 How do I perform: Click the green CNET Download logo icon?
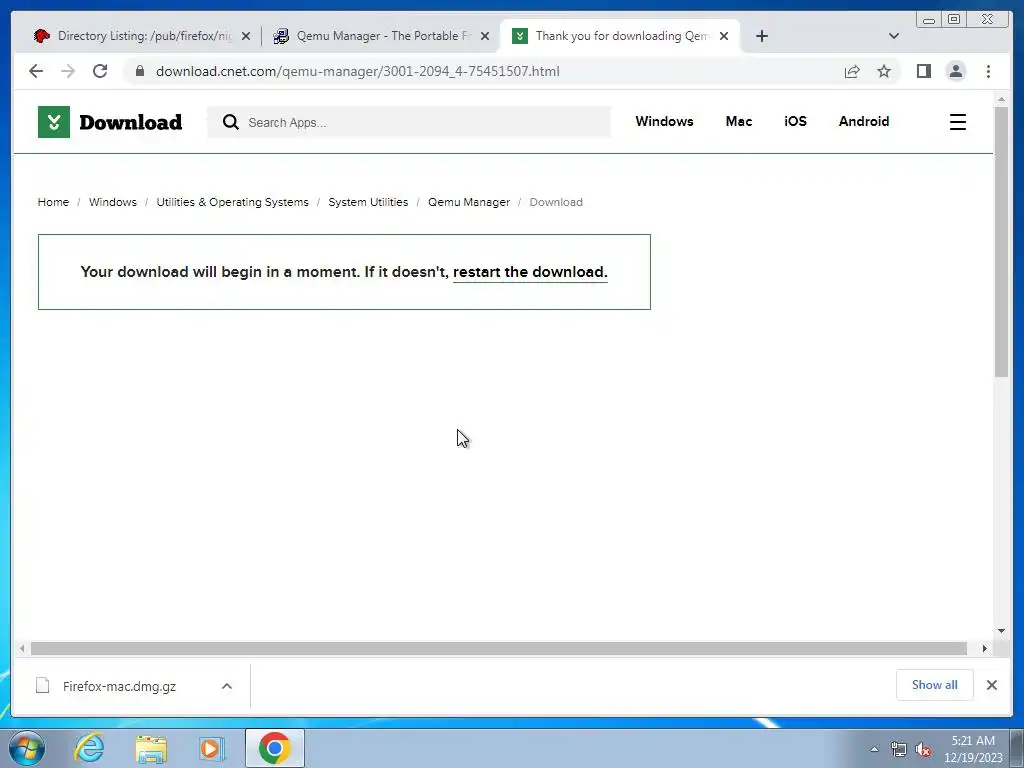click(54, 121)
